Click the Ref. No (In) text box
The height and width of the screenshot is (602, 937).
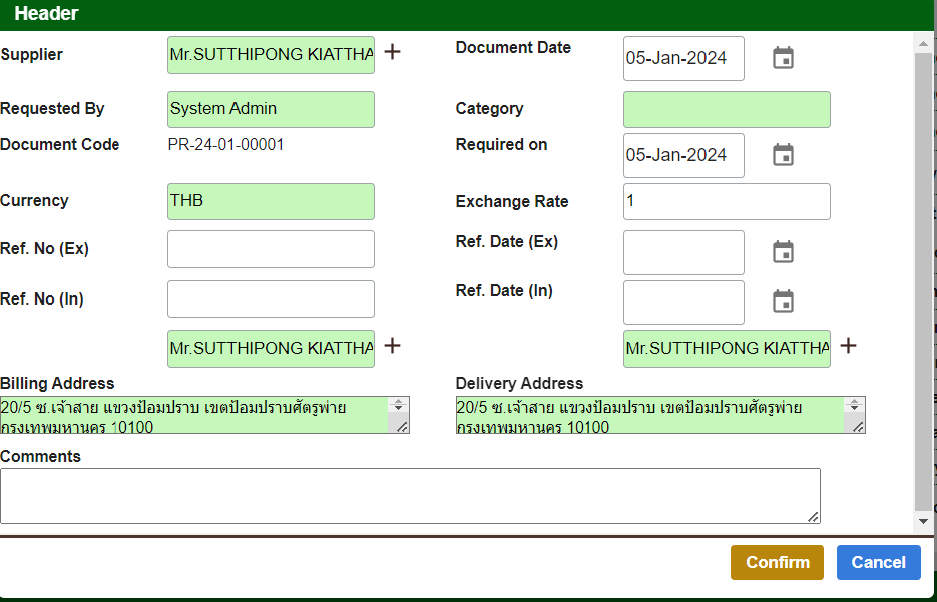[270, 299]
